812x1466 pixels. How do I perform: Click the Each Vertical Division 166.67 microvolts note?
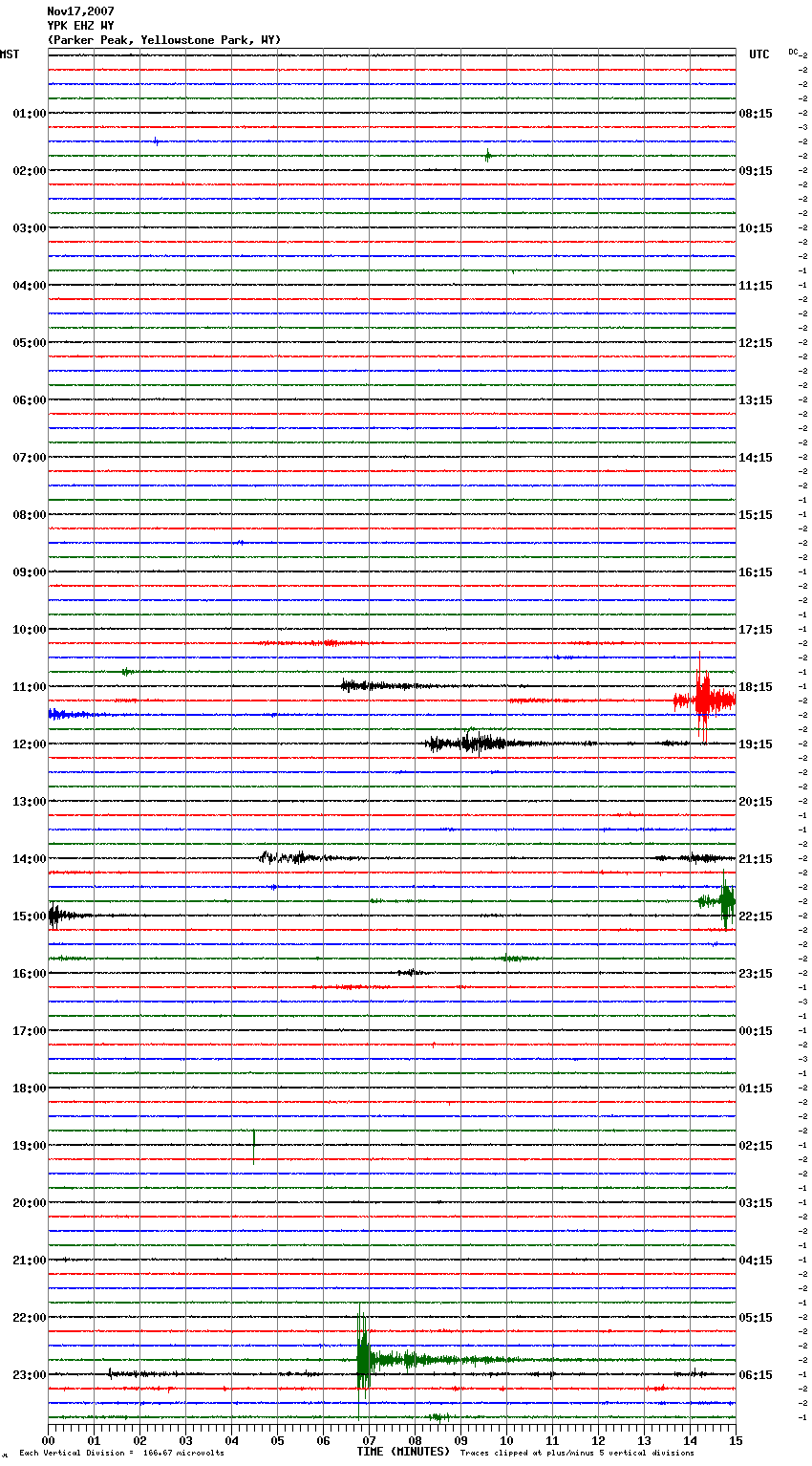pos(121,1454)
